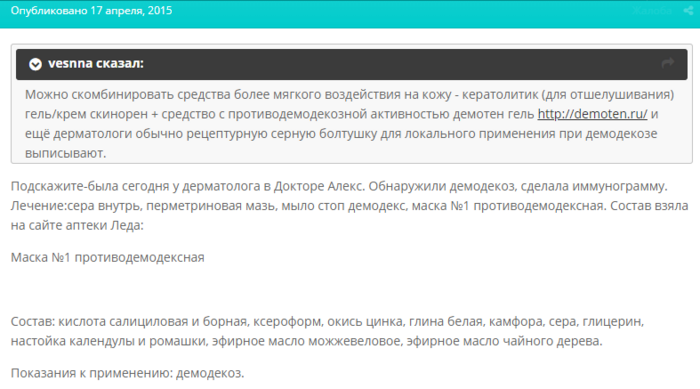
Task: Click the 'Маска №1 противодемодексная' heading line
Action: click(x=108, y=258)
